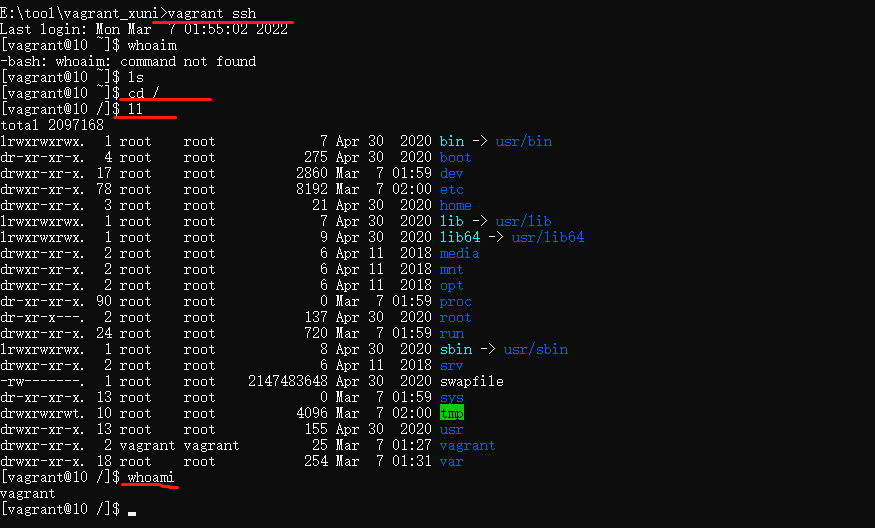
Task: Select the 'Last login: Mon Mar 7 01:55:02 2022' line
Action: pos(144,29)
